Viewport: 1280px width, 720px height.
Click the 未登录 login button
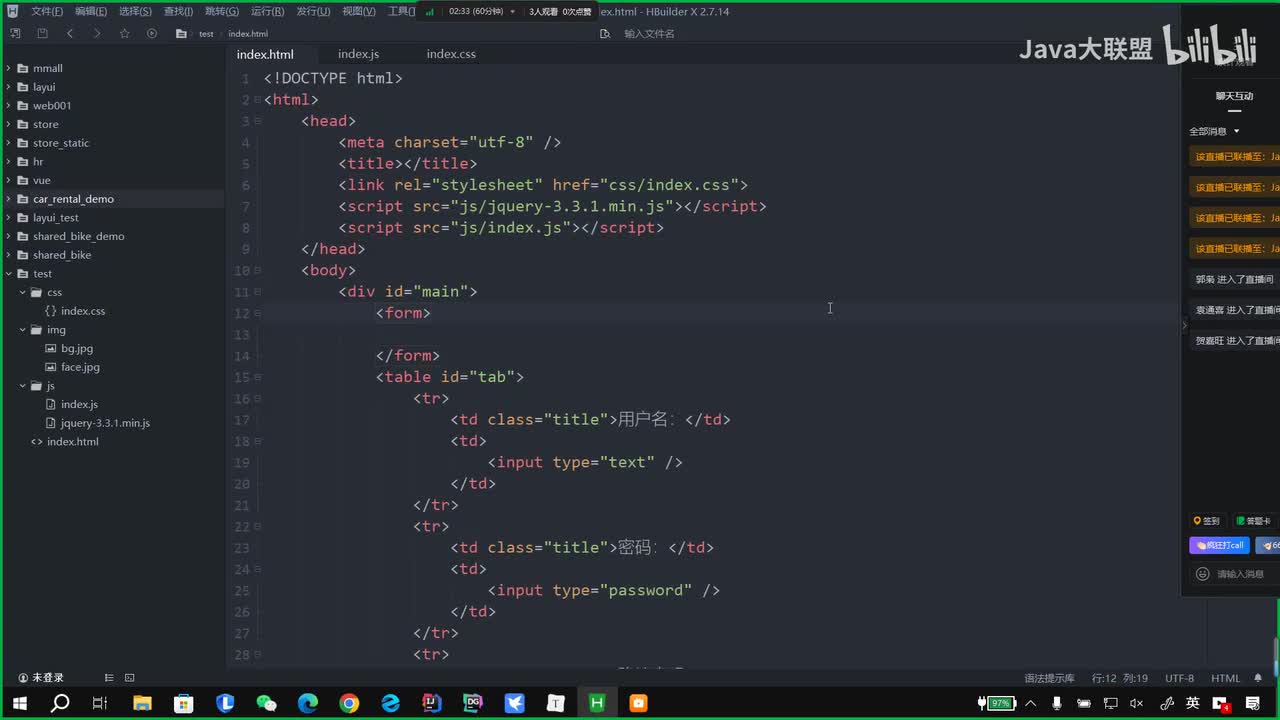[41, 678]
